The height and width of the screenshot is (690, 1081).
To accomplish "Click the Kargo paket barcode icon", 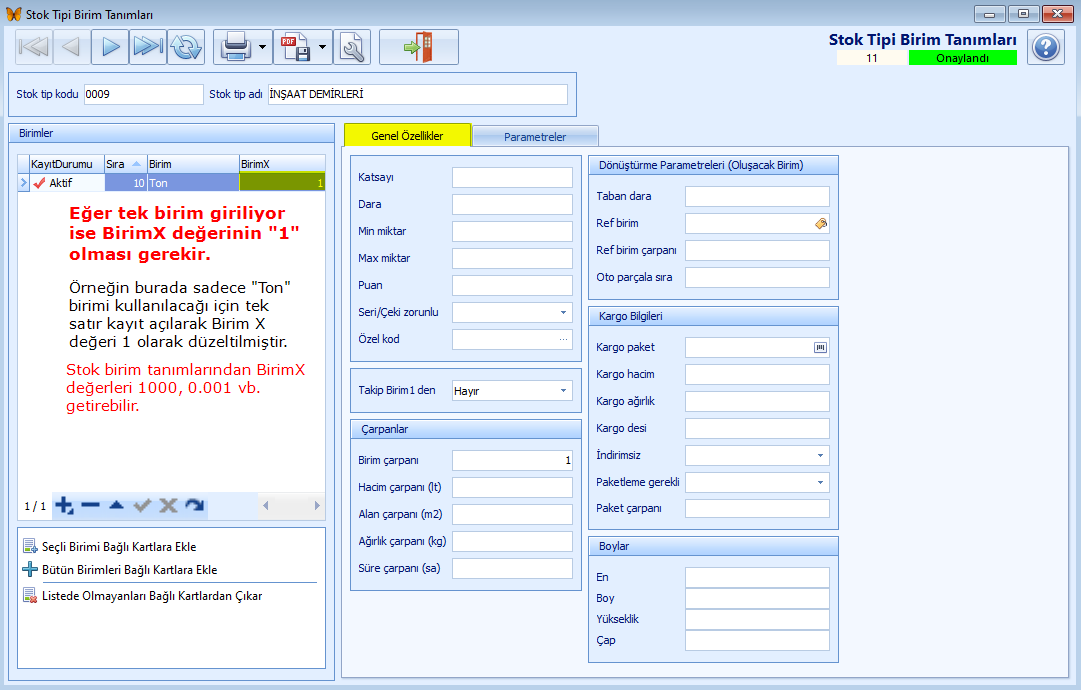I will pyautogui.click(x=820, y=347).
